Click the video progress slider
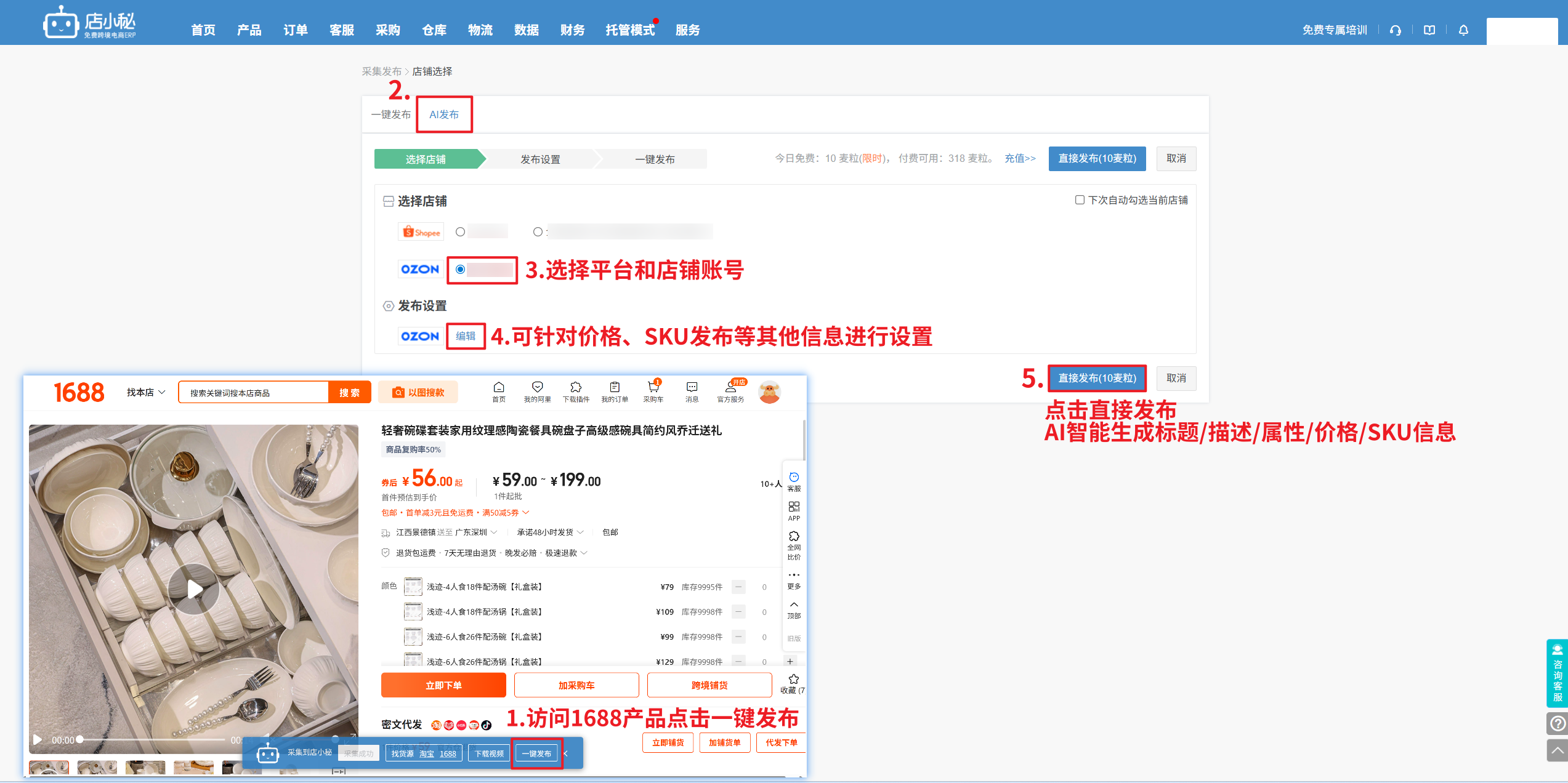Viewport: 1568px width, 783px height. click(x=151, y=739)
